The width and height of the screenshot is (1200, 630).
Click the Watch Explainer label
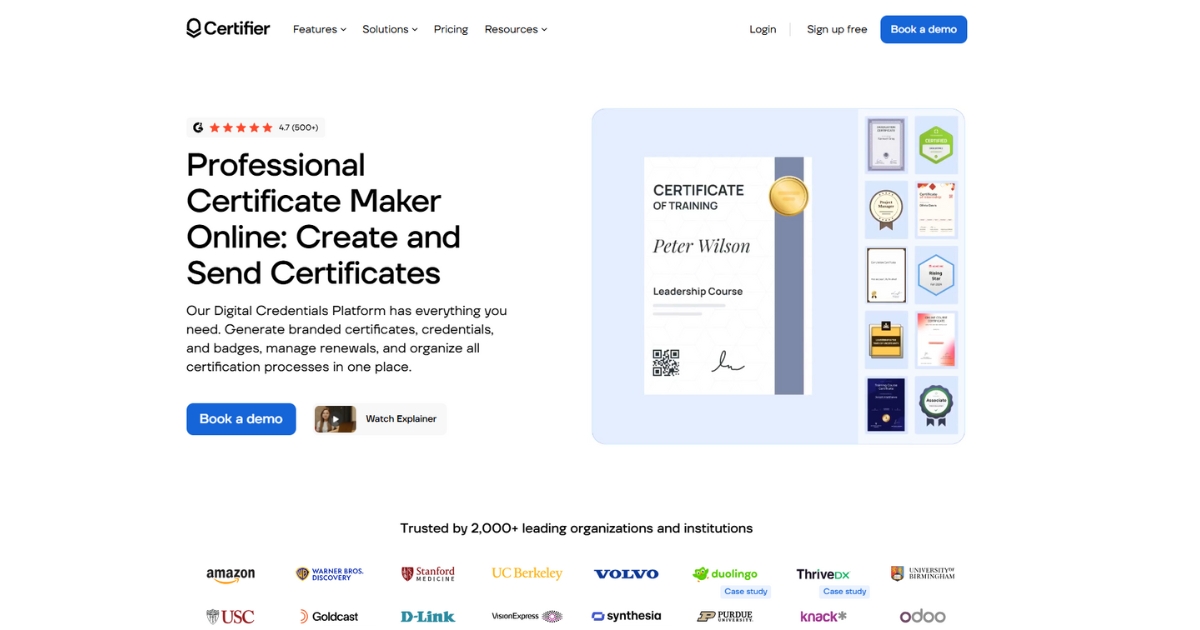coord(401,419)
